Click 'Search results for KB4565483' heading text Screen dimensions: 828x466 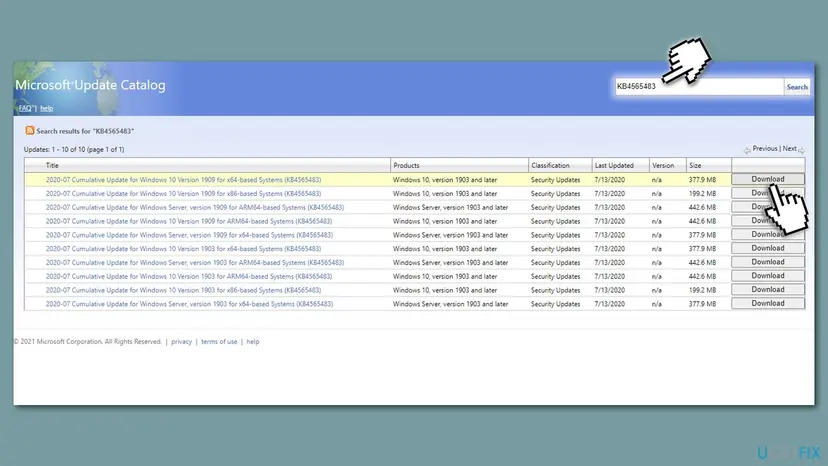tap(85, 131)
